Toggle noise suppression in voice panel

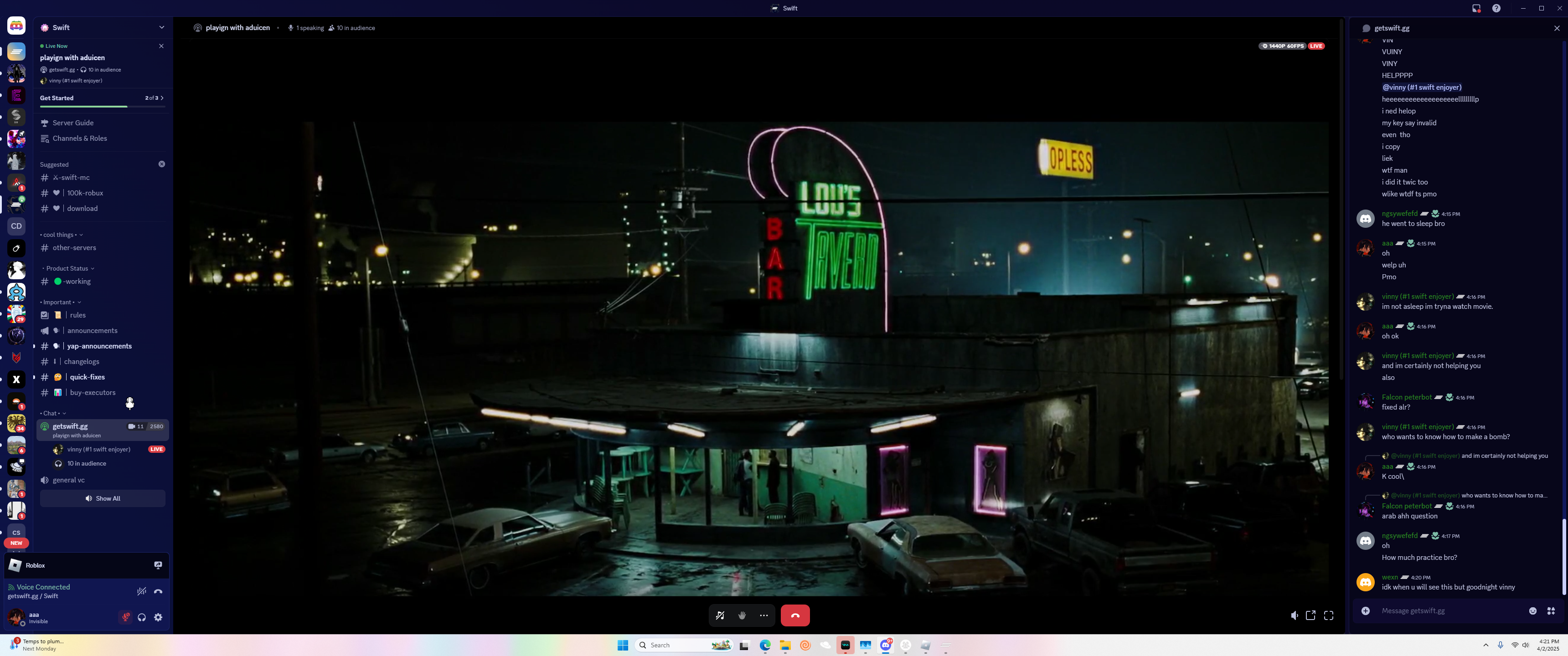(x=142, y=591)
